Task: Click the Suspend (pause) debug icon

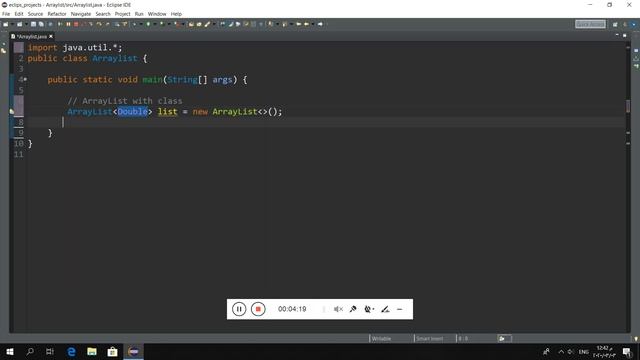Action: click(68, 24)
